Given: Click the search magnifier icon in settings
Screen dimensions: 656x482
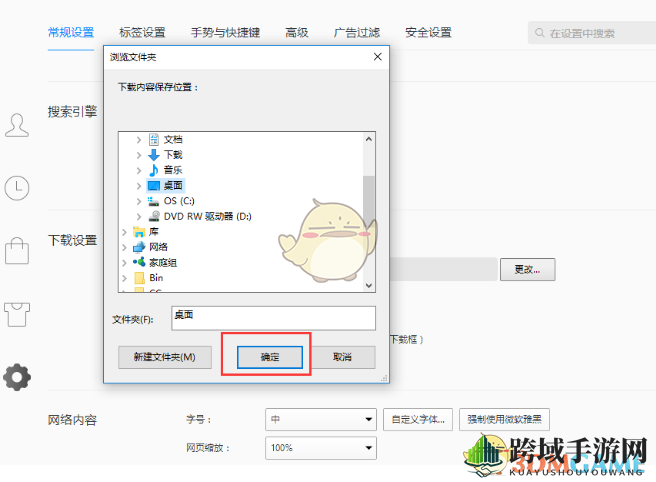Looking at the screenshot, I should (540, 33).
